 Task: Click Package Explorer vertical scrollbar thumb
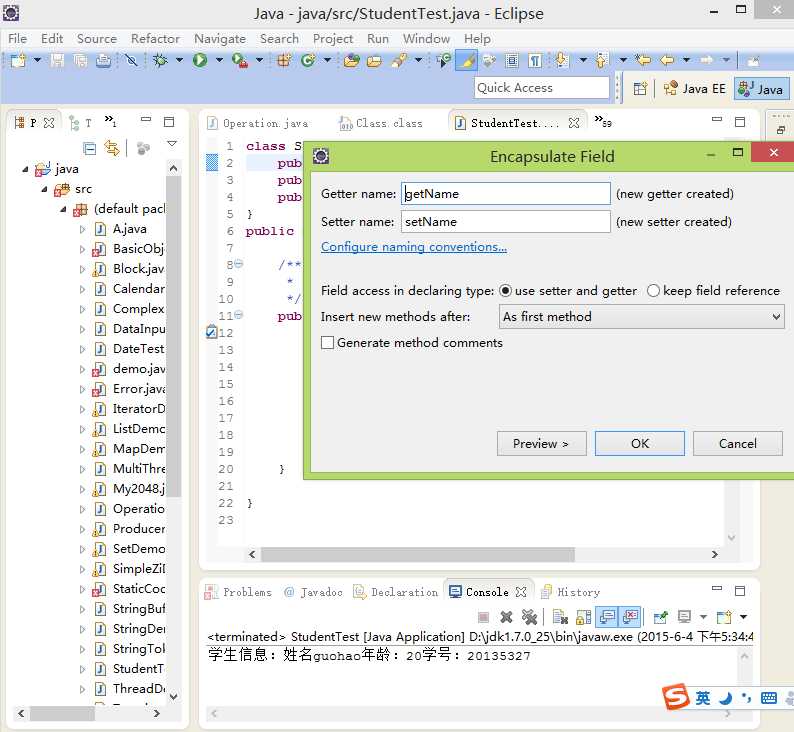[x=174, y=337]
